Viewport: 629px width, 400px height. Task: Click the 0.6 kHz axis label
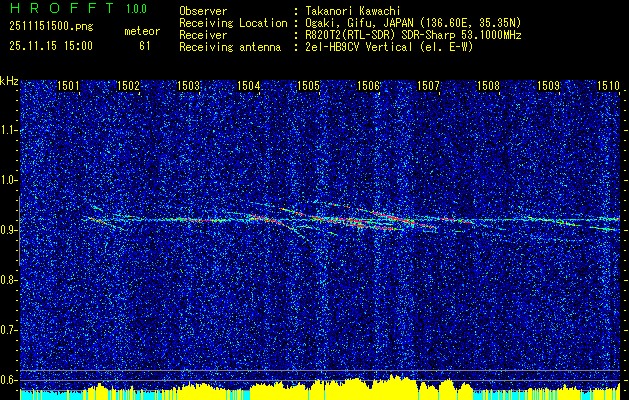coord(8,380)
